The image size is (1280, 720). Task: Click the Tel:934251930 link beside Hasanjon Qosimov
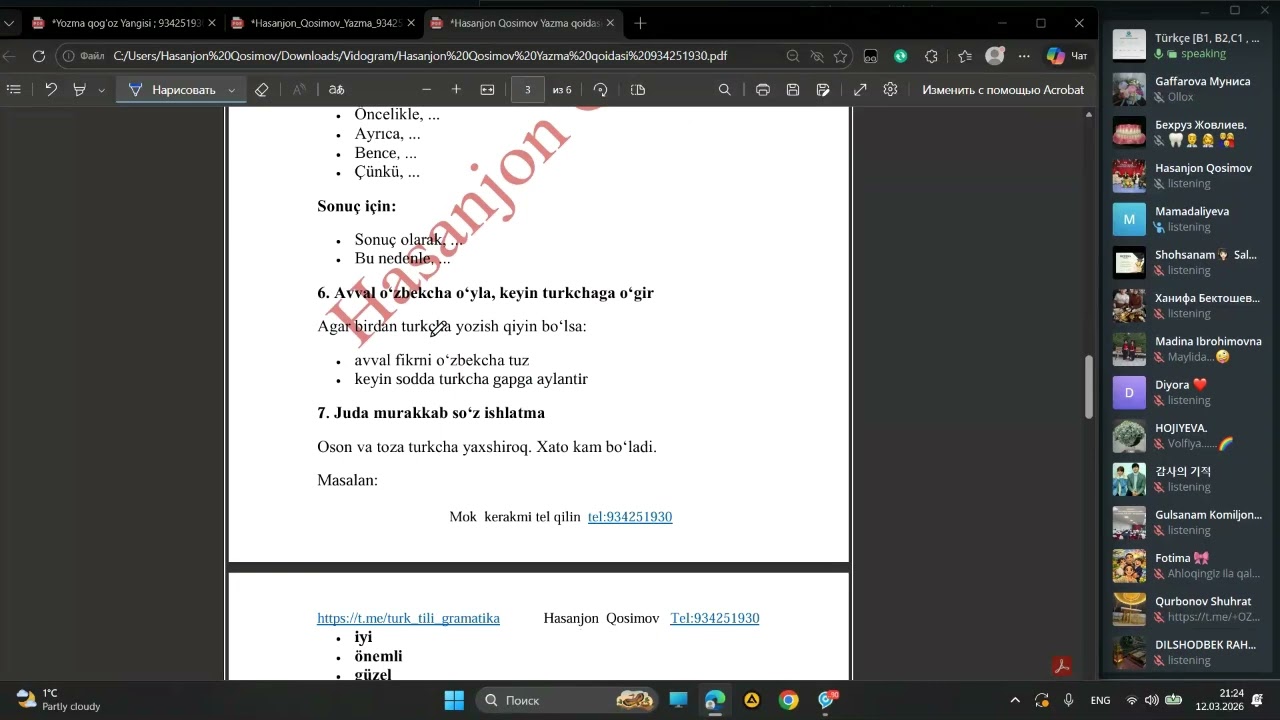tap(715, 618)
